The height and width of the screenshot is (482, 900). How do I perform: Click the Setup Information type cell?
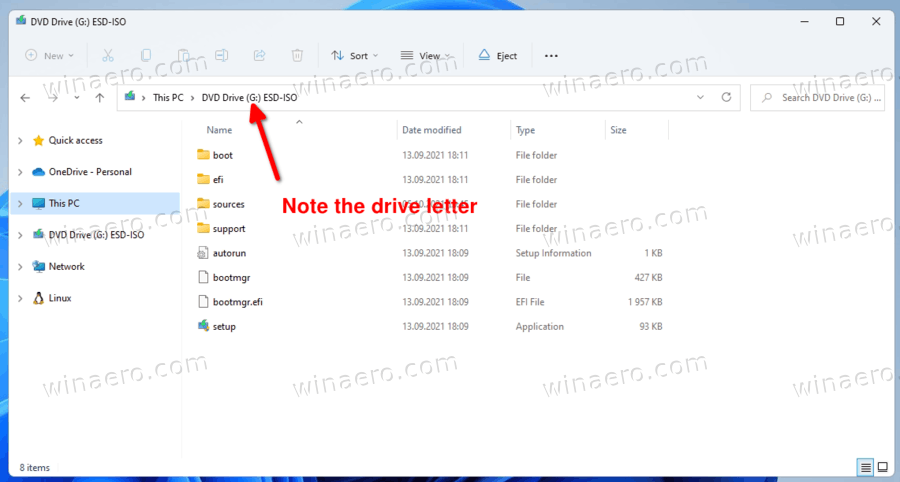pyautogui.click(x=553, y=253)
